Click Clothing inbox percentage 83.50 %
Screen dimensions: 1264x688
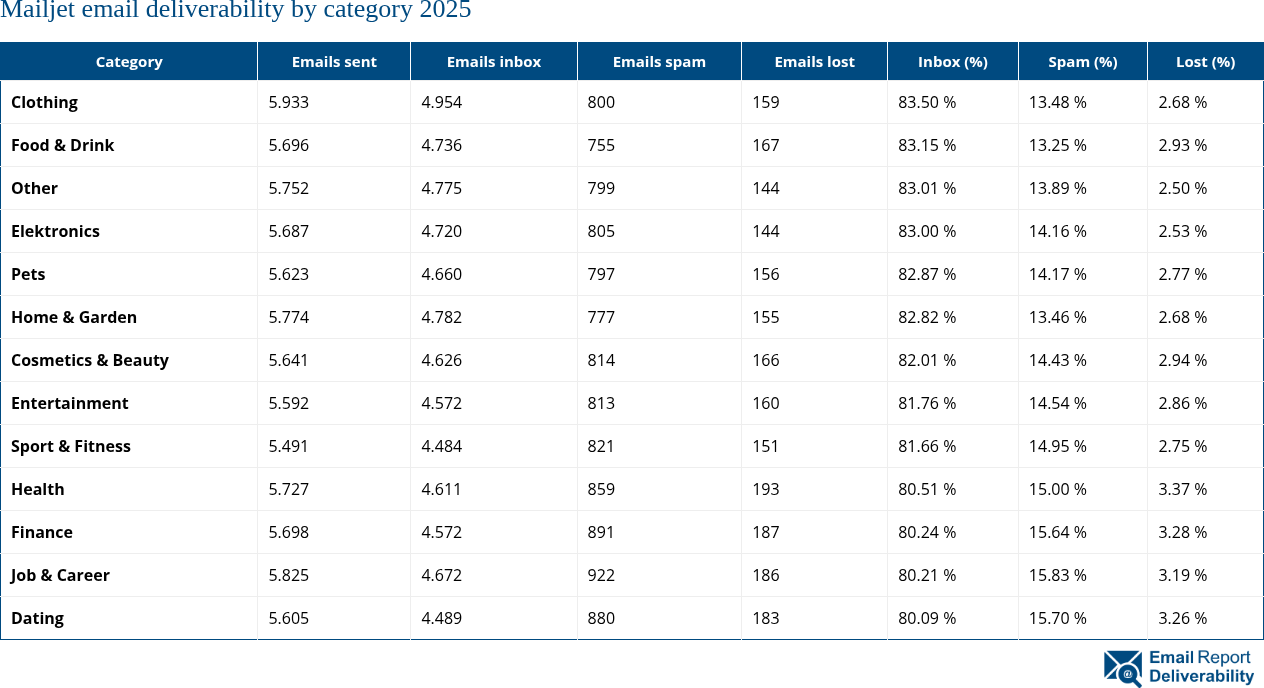click(x=927, y=102)
